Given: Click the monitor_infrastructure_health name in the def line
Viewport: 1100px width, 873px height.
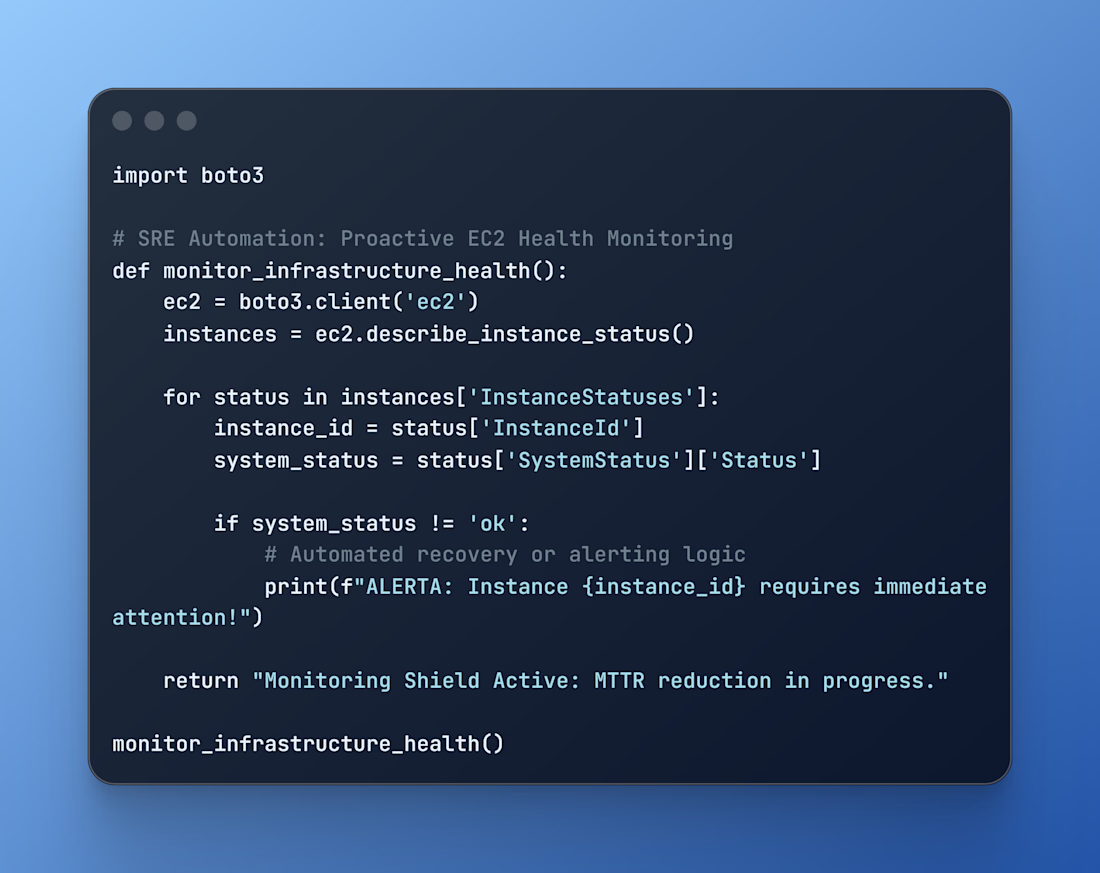Looking at the screenshot, I should (347, 271).
